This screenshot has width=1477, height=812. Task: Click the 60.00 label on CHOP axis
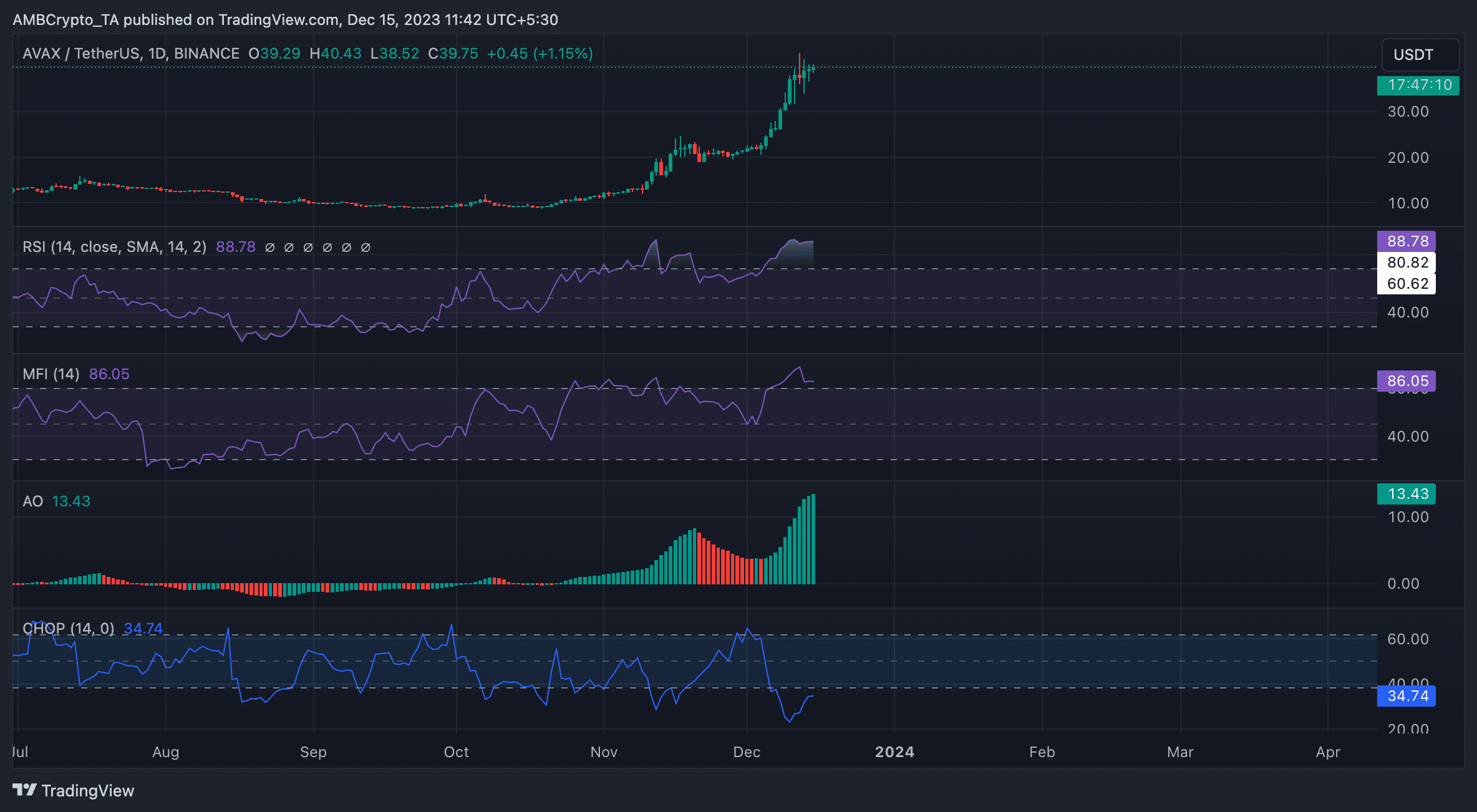[1408, 639]
